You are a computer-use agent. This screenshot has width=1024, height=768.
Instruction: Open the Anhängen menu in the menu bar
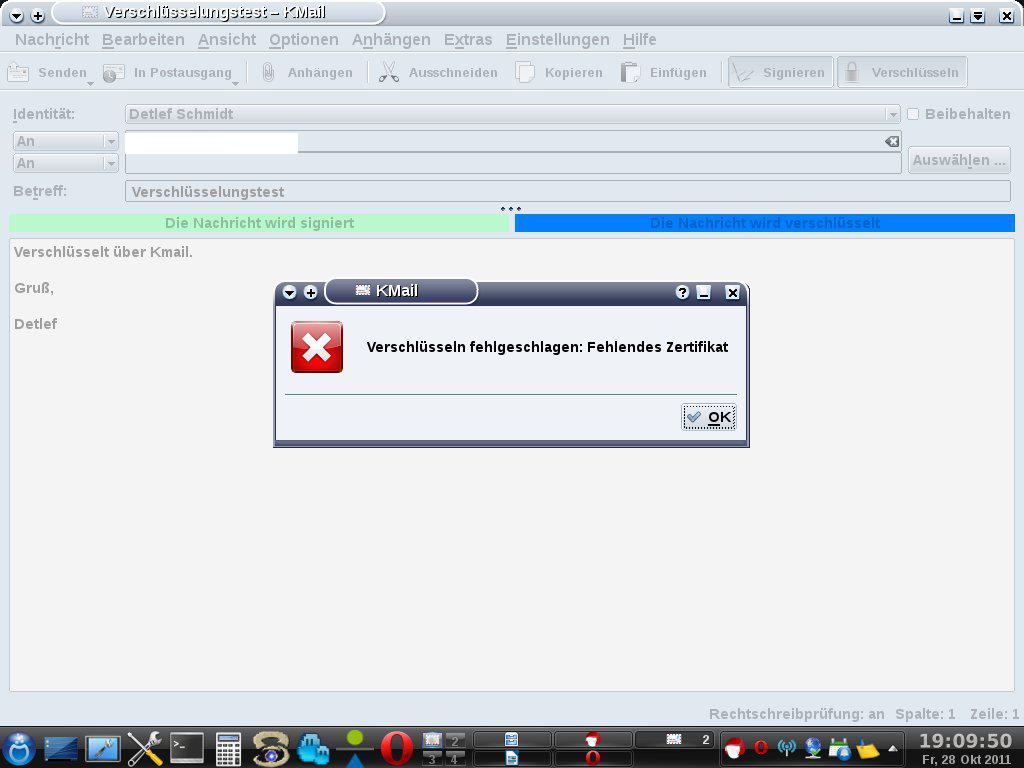pos(391,40)
